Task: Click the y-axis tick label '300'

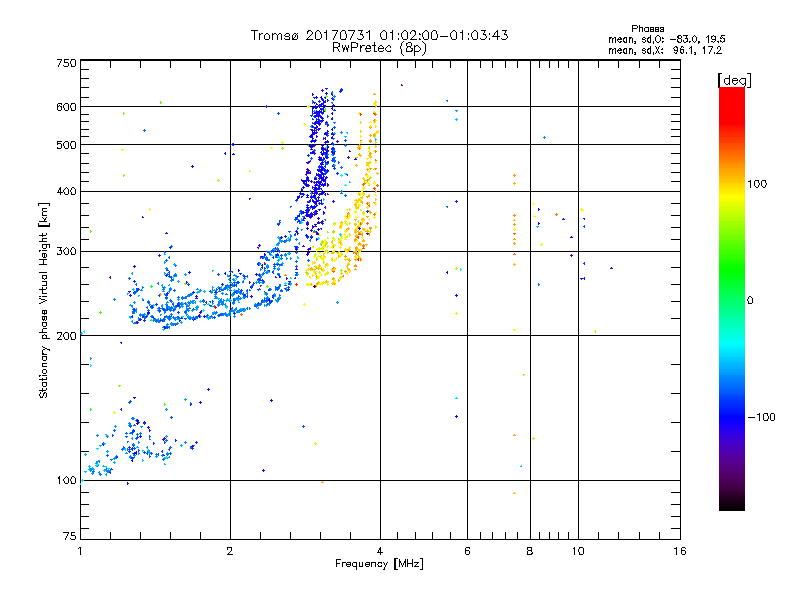Action: click(x=66, y=252)
